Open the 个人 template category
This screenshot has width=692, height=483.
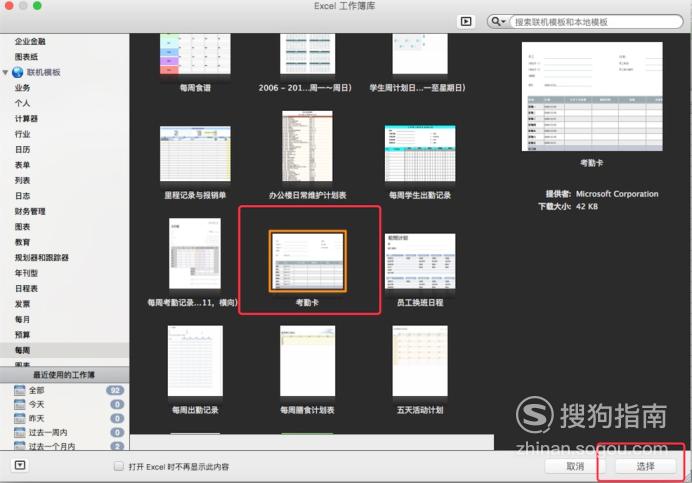23,103
